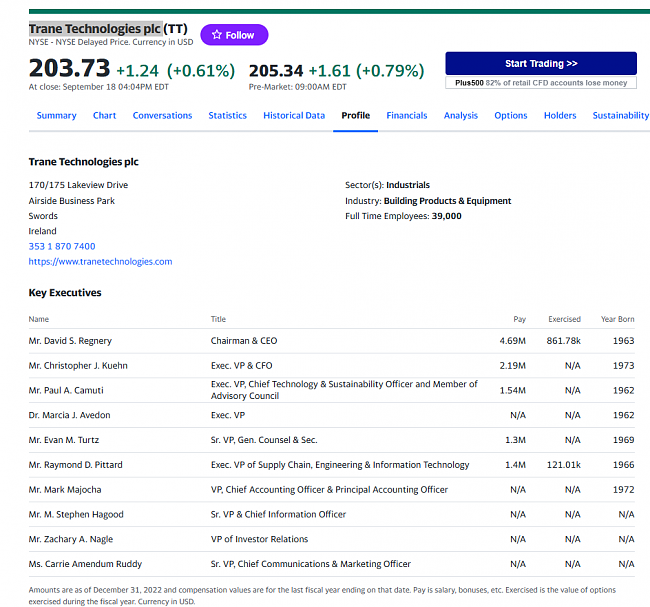Screen dimensions: 650x607
Task: Select Mr. Zachary A. Nagle name
Action: tap(70, 539)
